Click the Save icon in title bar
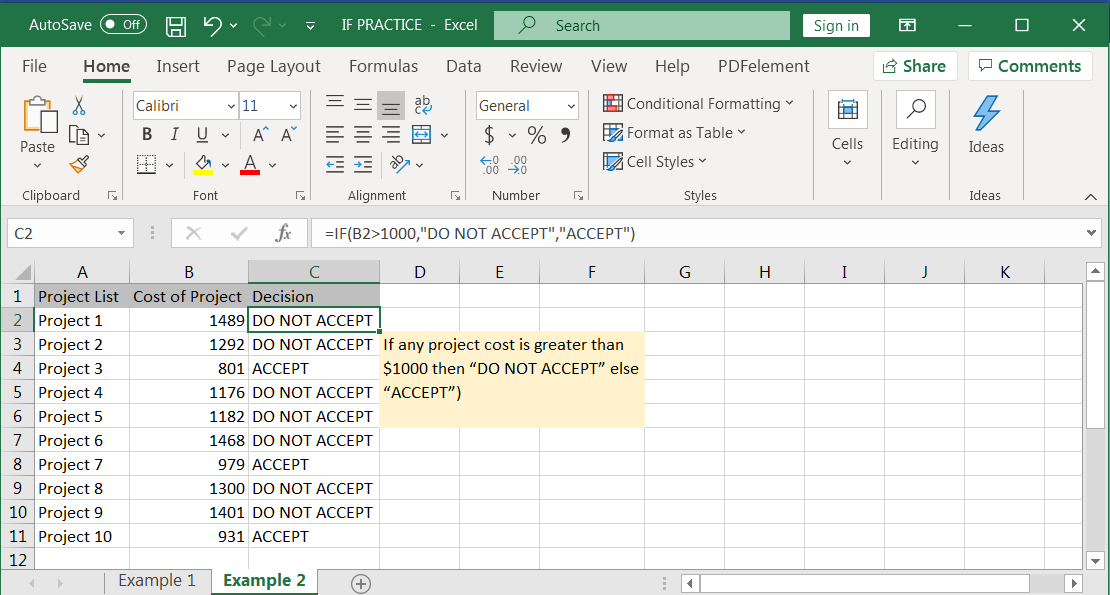1110x595 pixels. coord(176,26)
